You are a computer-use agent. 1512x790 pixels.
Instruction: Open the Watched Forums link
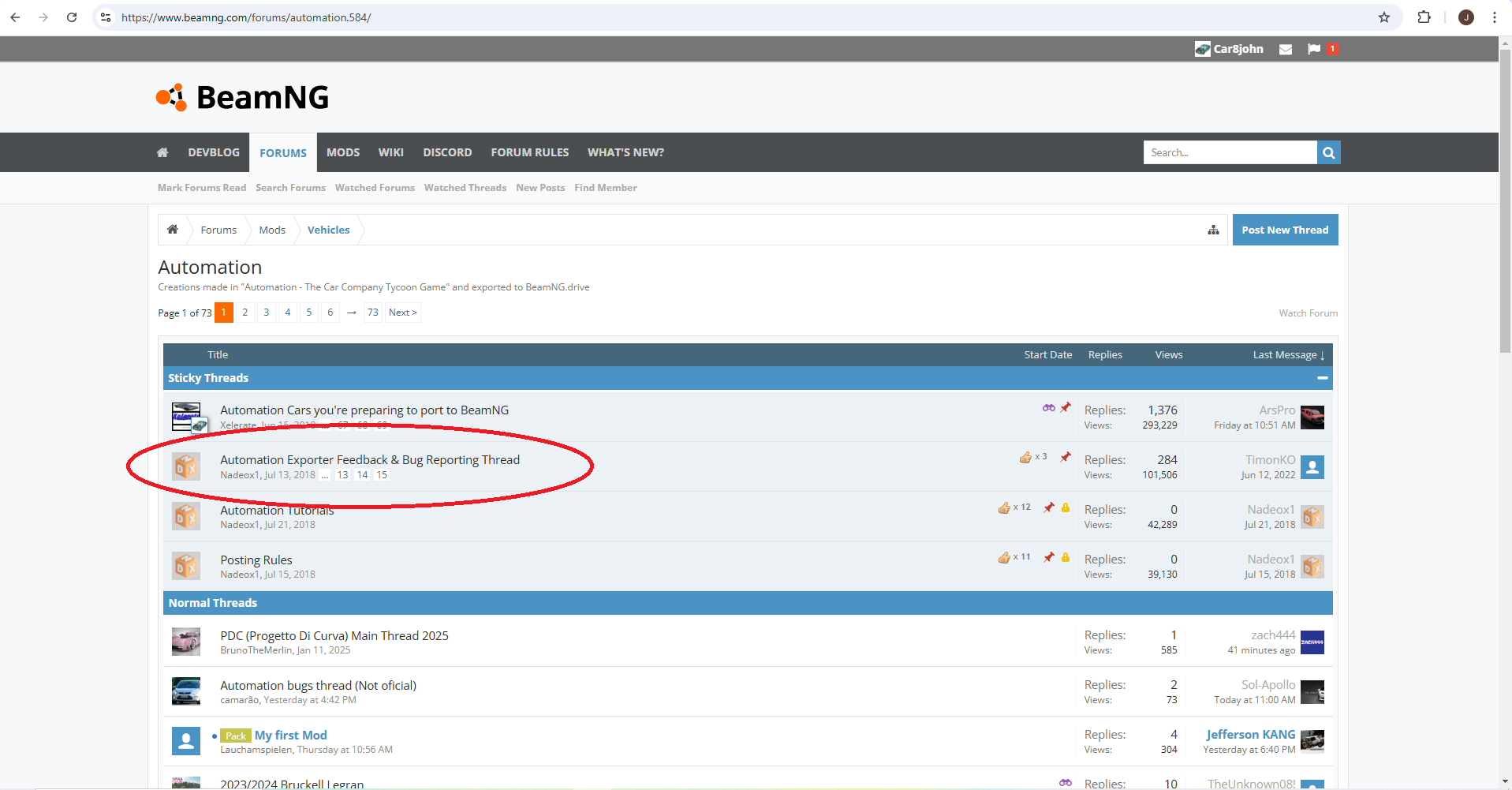[x=375, y=188]
